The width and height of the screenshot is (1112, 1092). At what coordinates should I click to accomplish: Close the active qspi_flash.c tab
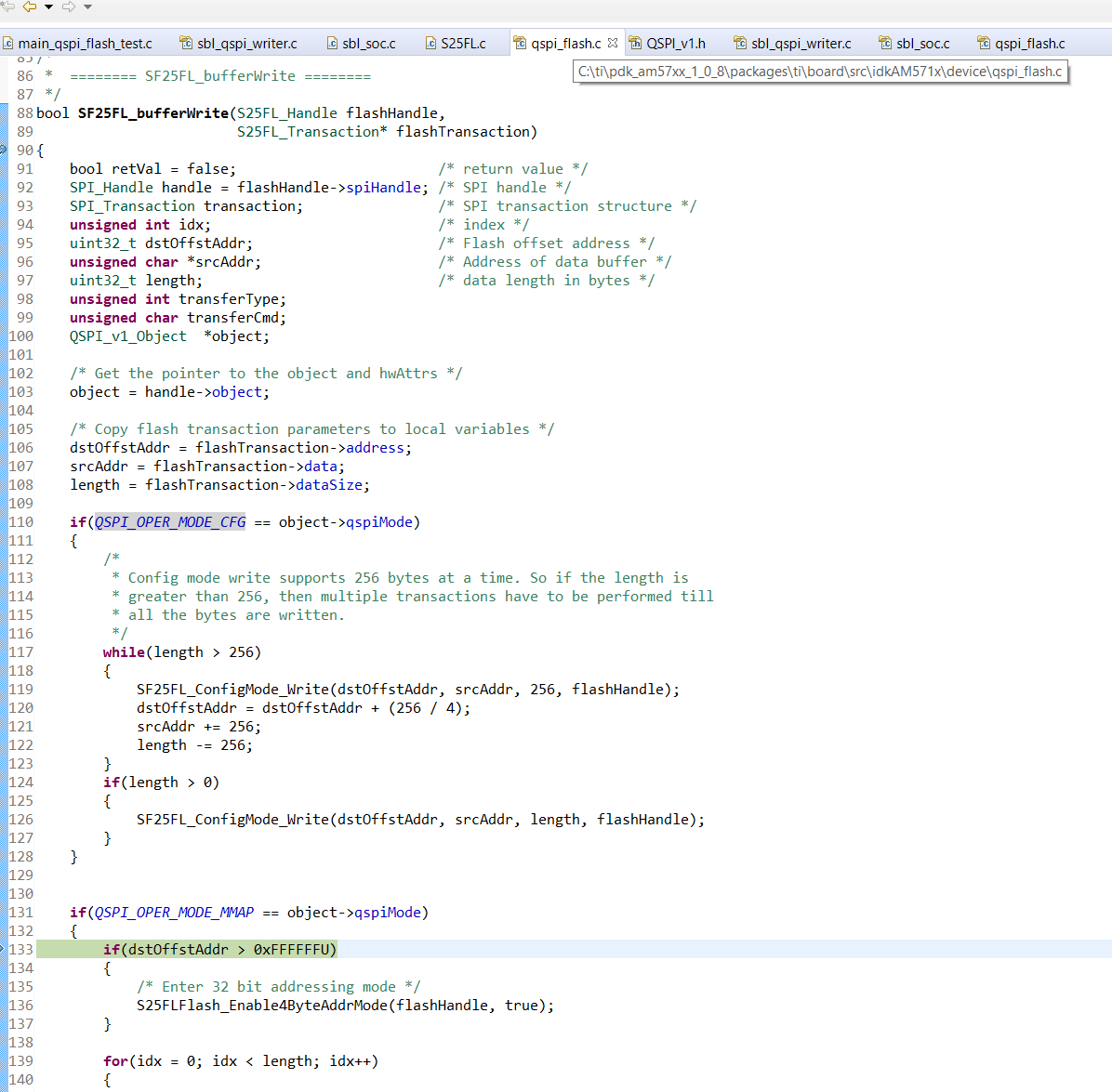point(612,43)
